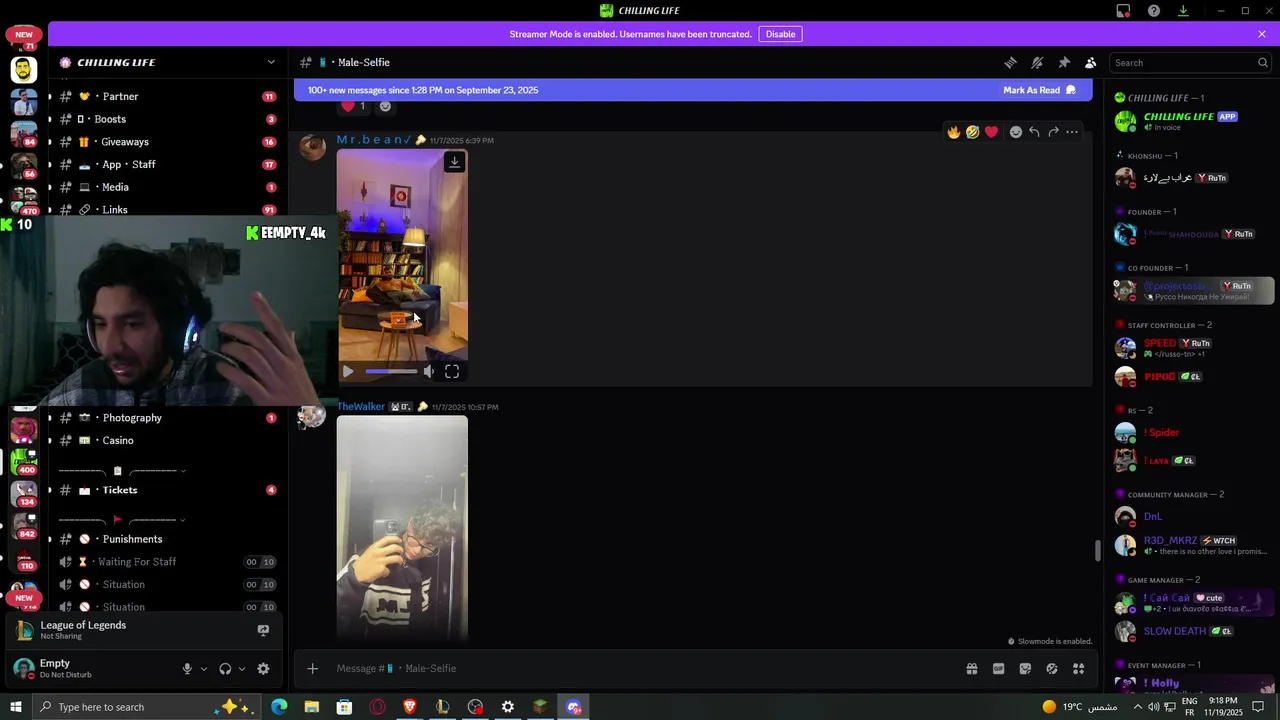Screen dimensions: 1280x720
Task: Type in Message Male-Selfie box
Action: tap(640, 668)
